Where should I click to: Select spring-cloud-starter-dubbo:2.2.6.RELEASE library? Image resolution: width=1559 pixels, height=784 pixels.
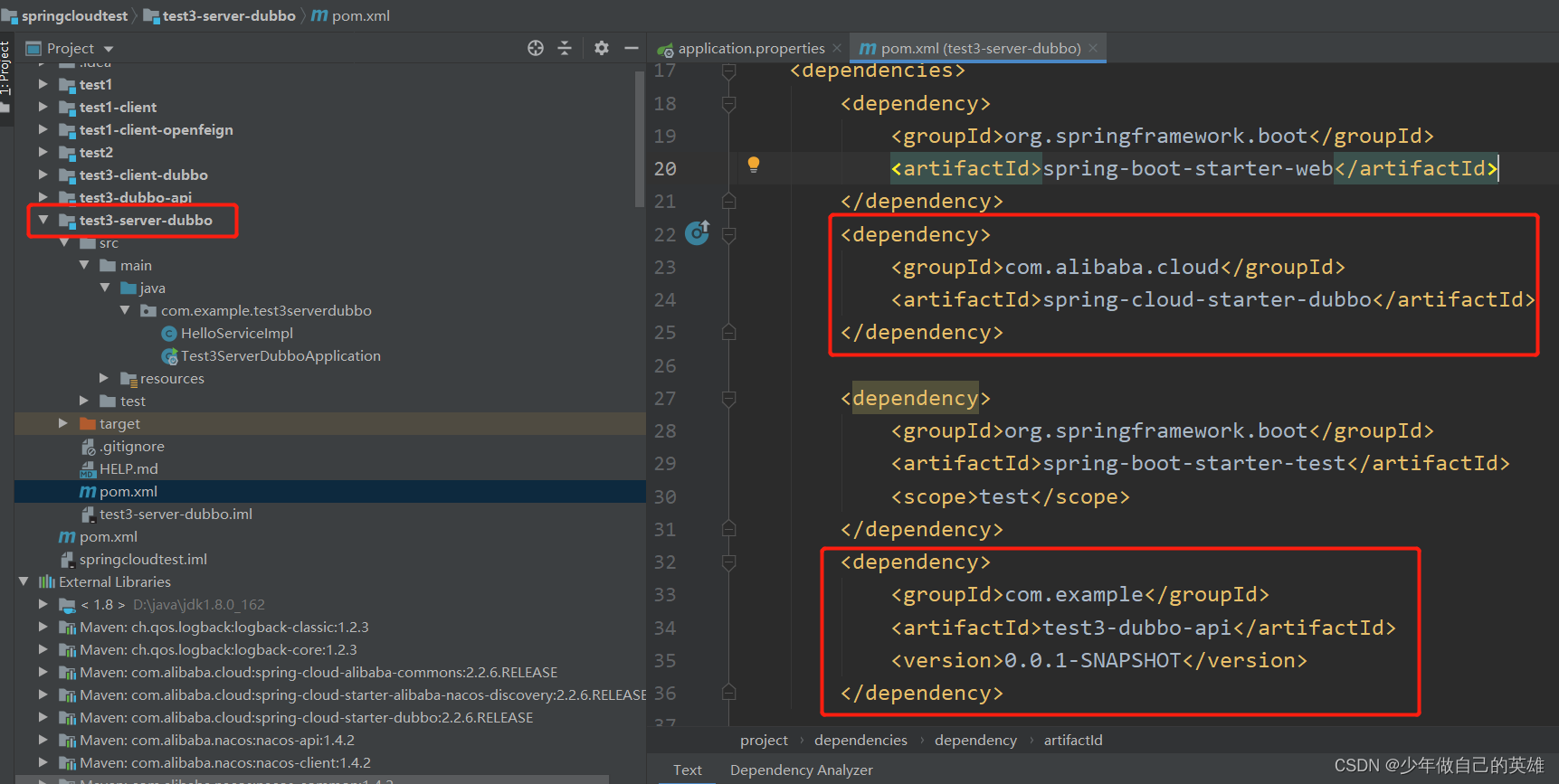click(306, 717)
